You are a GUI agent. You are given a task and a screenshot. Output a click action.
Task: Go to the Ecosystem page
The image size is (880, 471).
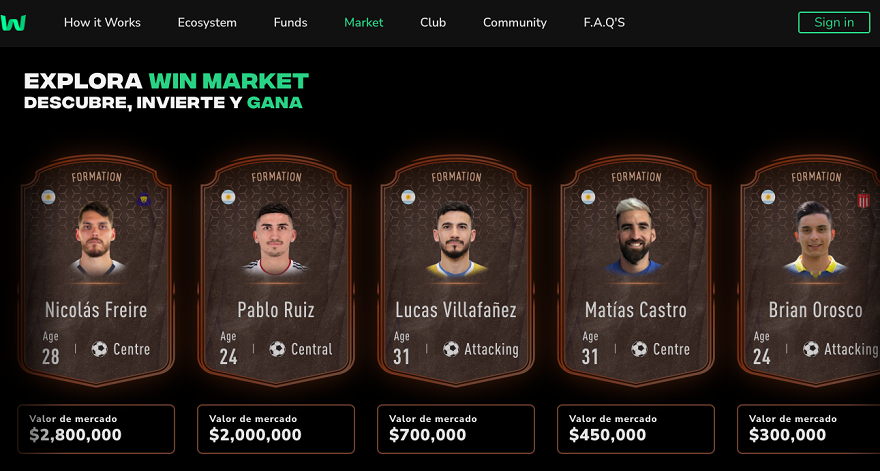[207, 22]
